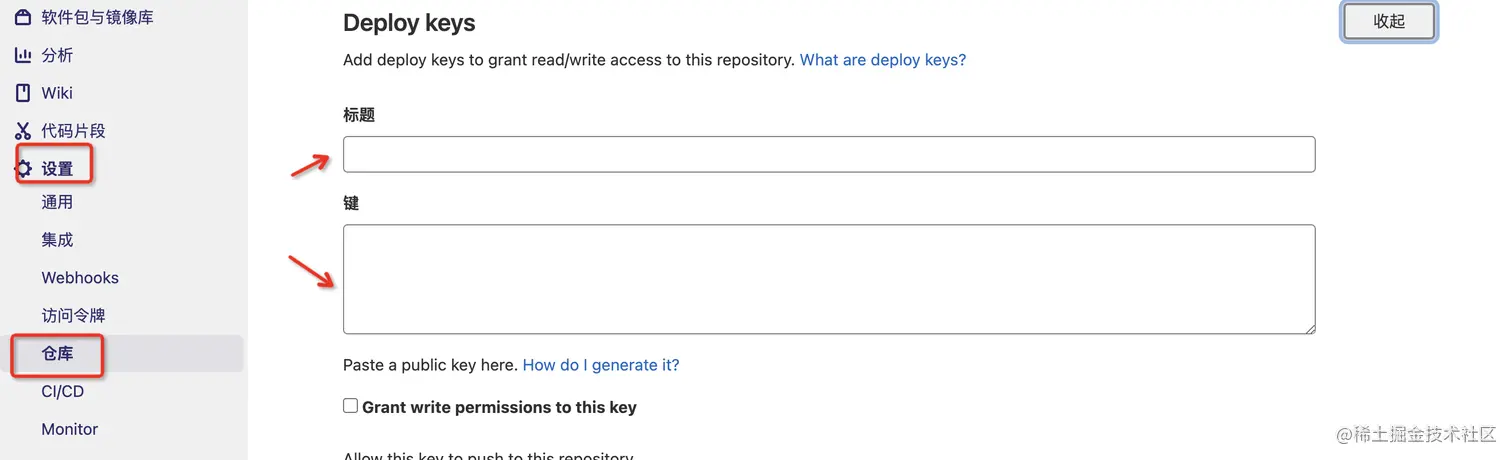Open Monitor settings item

[70, 429]
